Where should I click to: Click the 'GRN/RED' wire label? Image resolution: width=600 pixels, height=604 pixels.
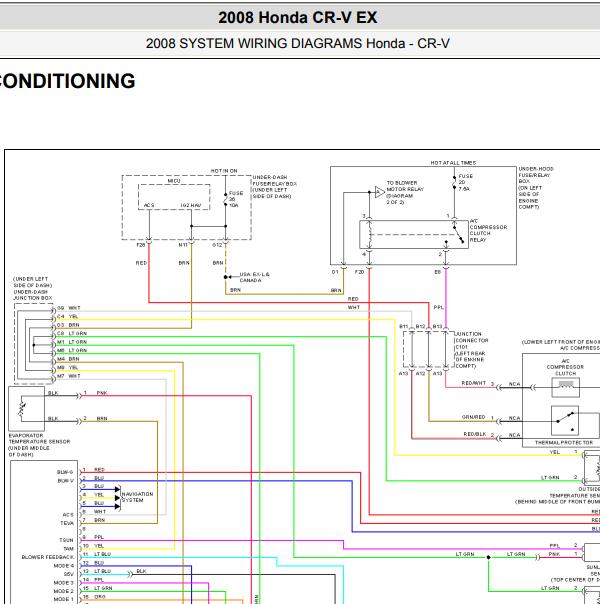click(x=473, y=417)
